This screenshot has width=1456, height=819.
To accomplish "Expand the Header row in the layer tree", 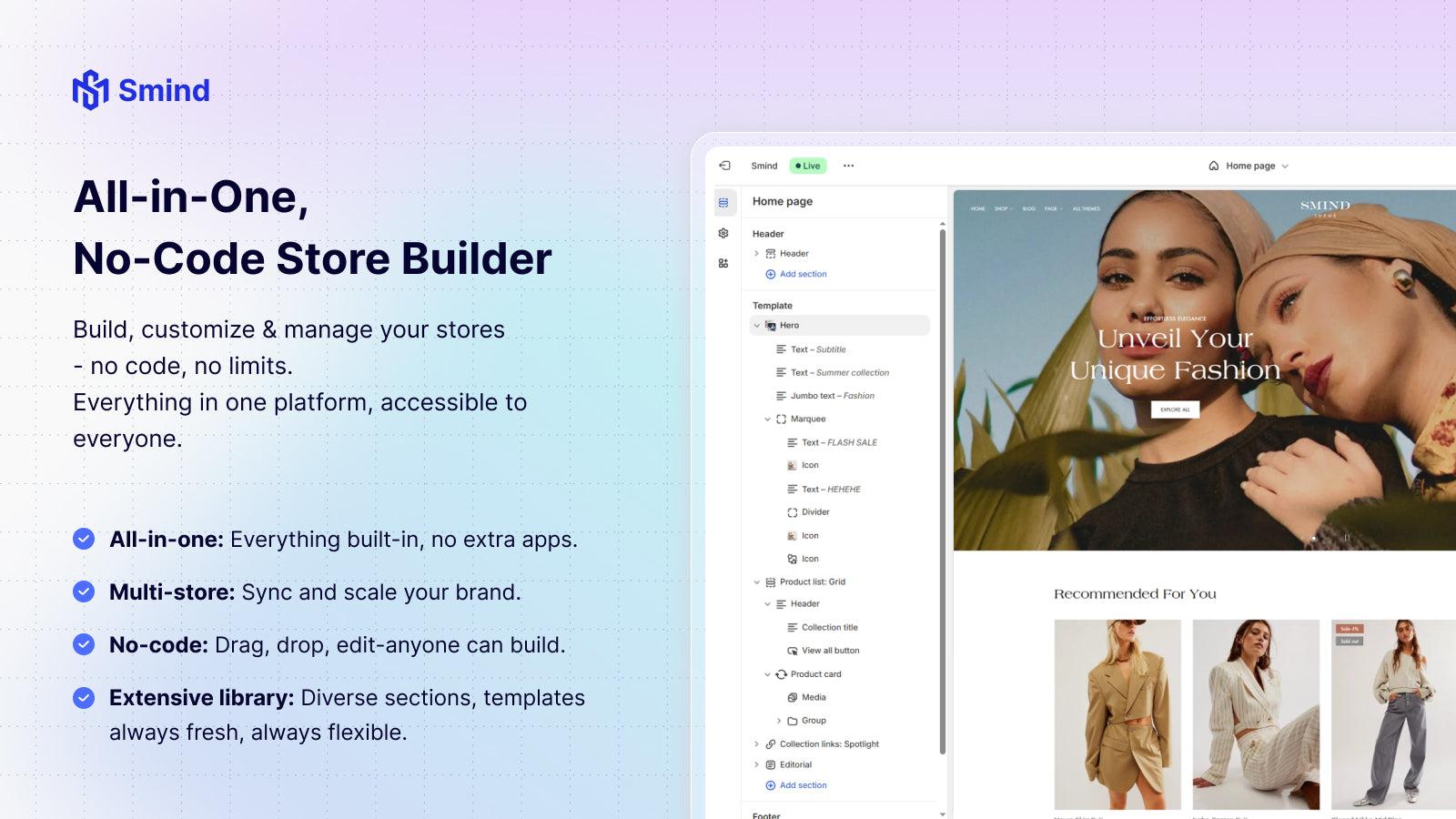I will (756, 253).
